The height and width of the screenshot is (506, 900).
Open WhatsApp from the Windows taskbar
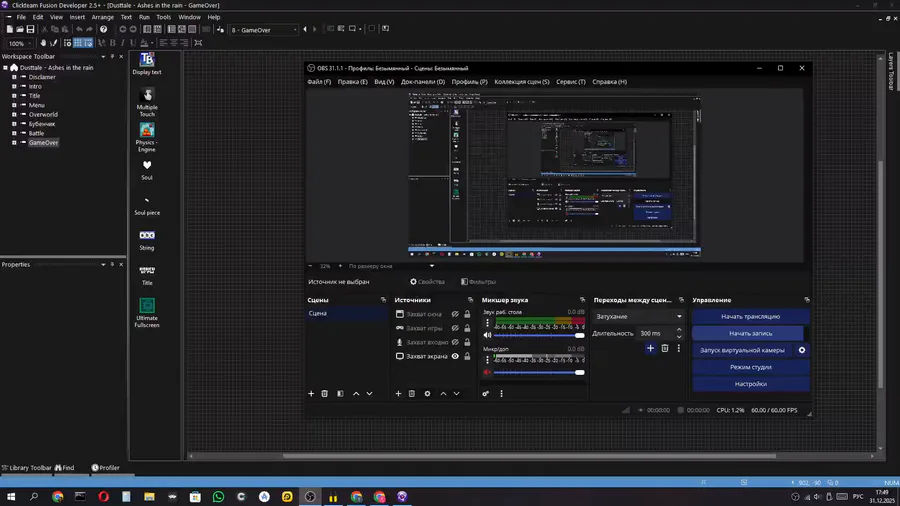point(218,496)
